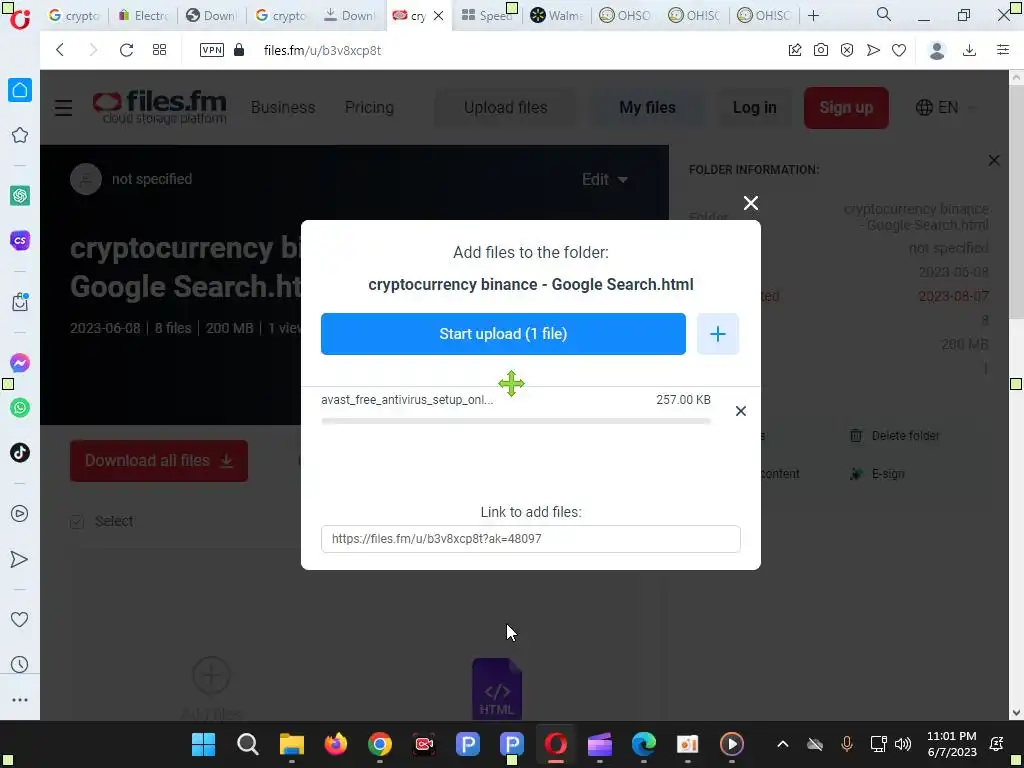This screenshot has width=1024, height=768.
Task: Add more files with the plus button
Action: [718, 334]
